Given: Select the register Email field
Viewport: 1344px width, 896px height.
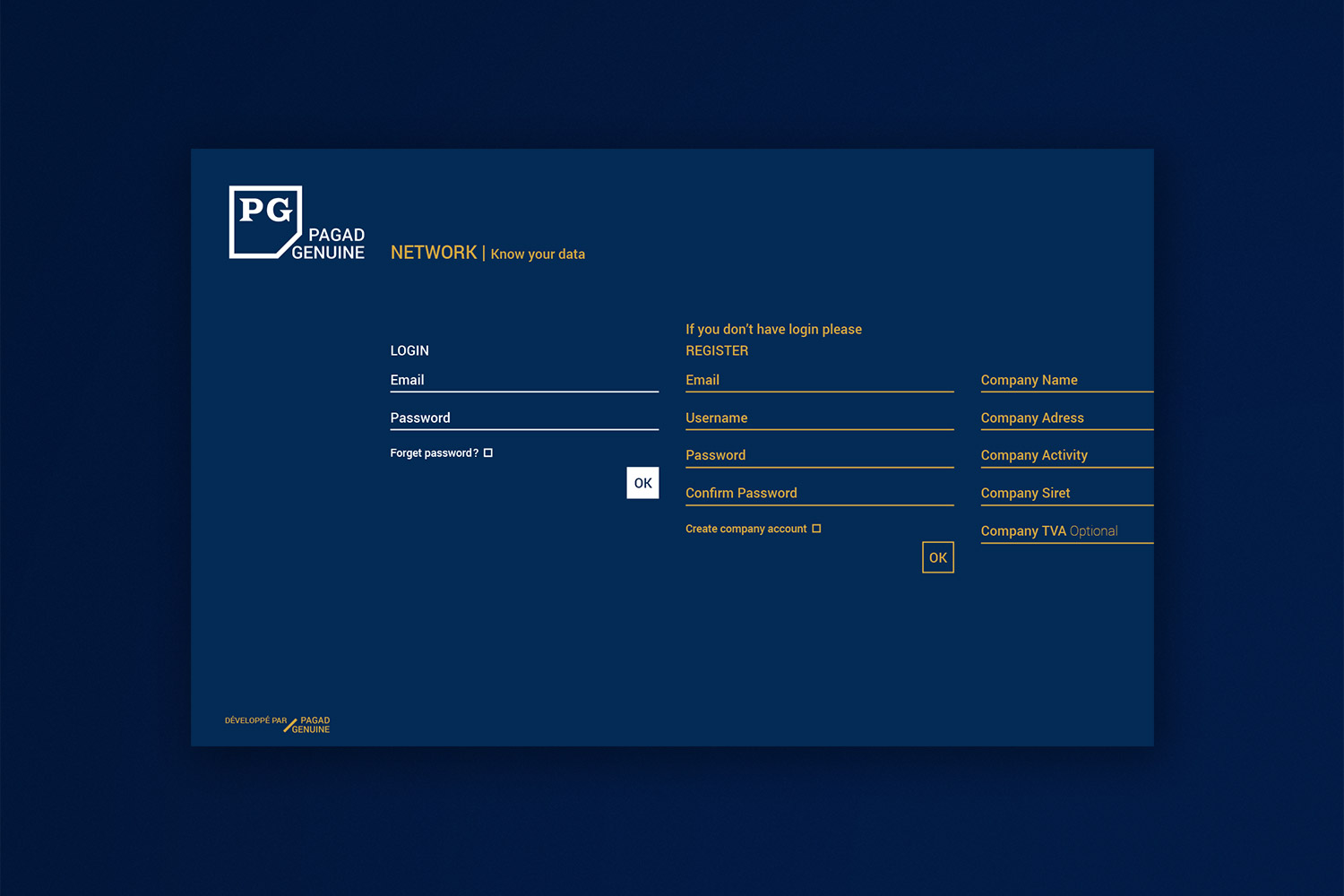Looking at the screenshot, I should (x=819, y=381).
